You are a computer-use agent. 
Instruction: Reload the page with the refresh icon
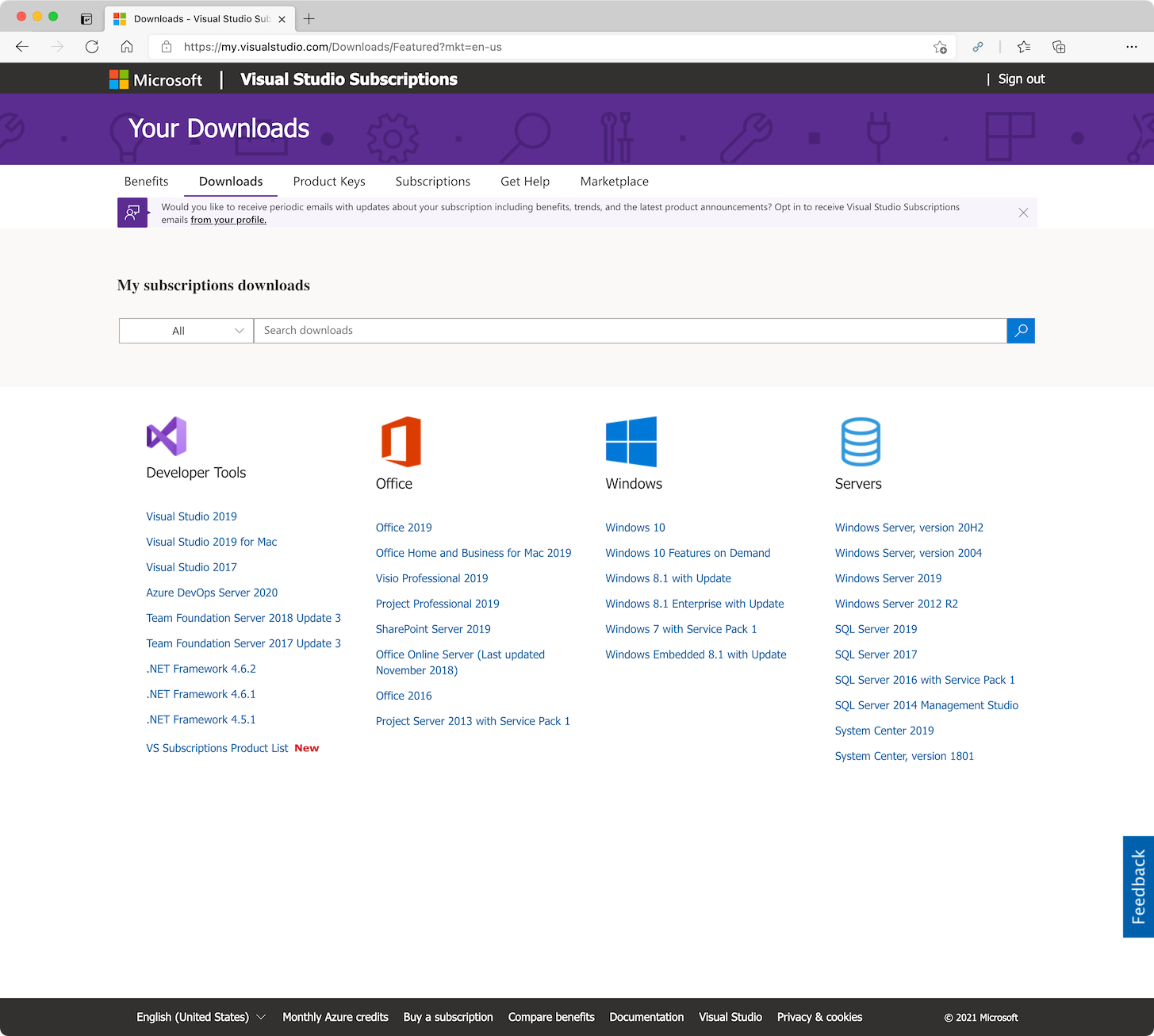(92, 47)
